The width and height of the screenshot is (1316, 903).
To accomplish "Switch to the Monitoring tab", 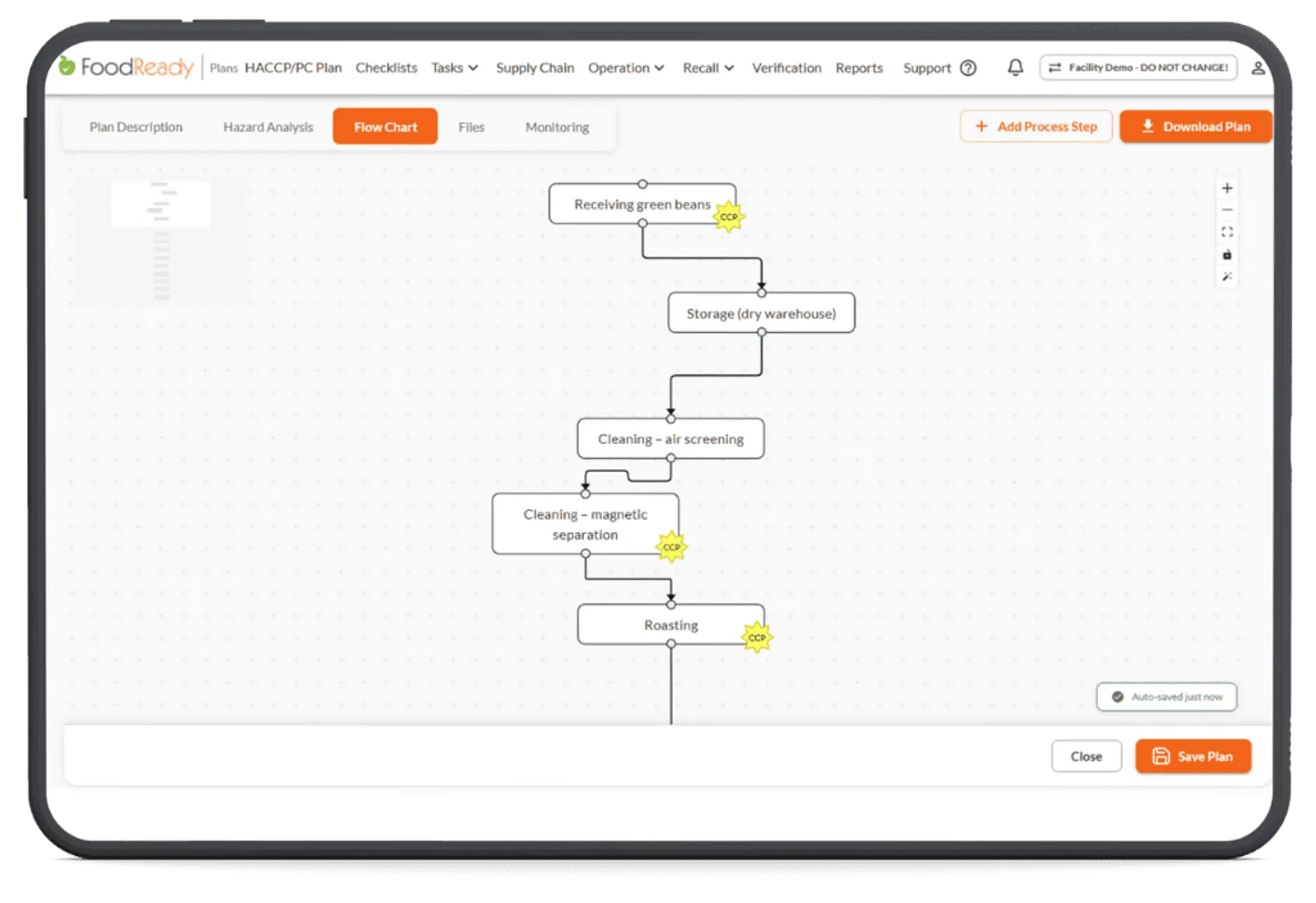I will click(x=557, y=127).
